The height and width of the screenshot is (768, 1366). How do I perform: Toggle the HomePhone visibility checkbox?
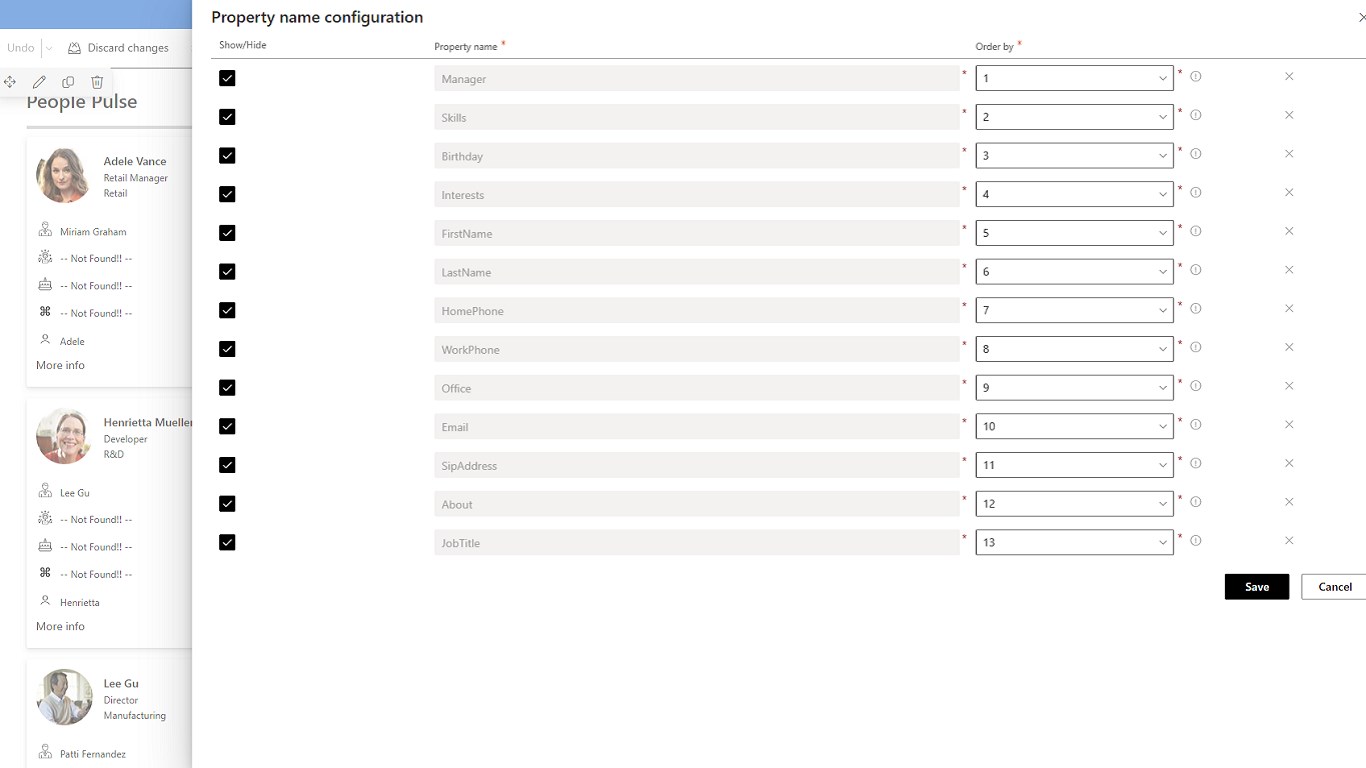[x=227, y=311]
